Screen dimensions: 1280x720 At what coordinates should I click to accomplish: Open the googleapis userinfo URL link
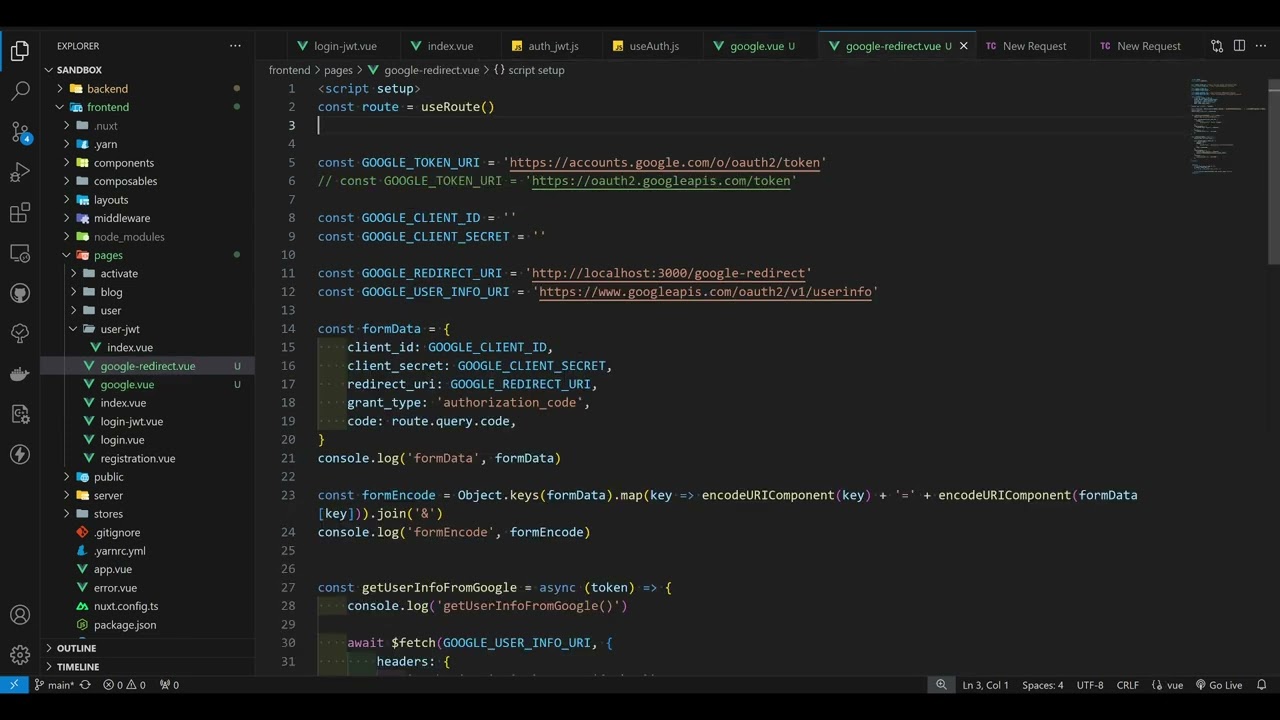(x=705, y=292)
